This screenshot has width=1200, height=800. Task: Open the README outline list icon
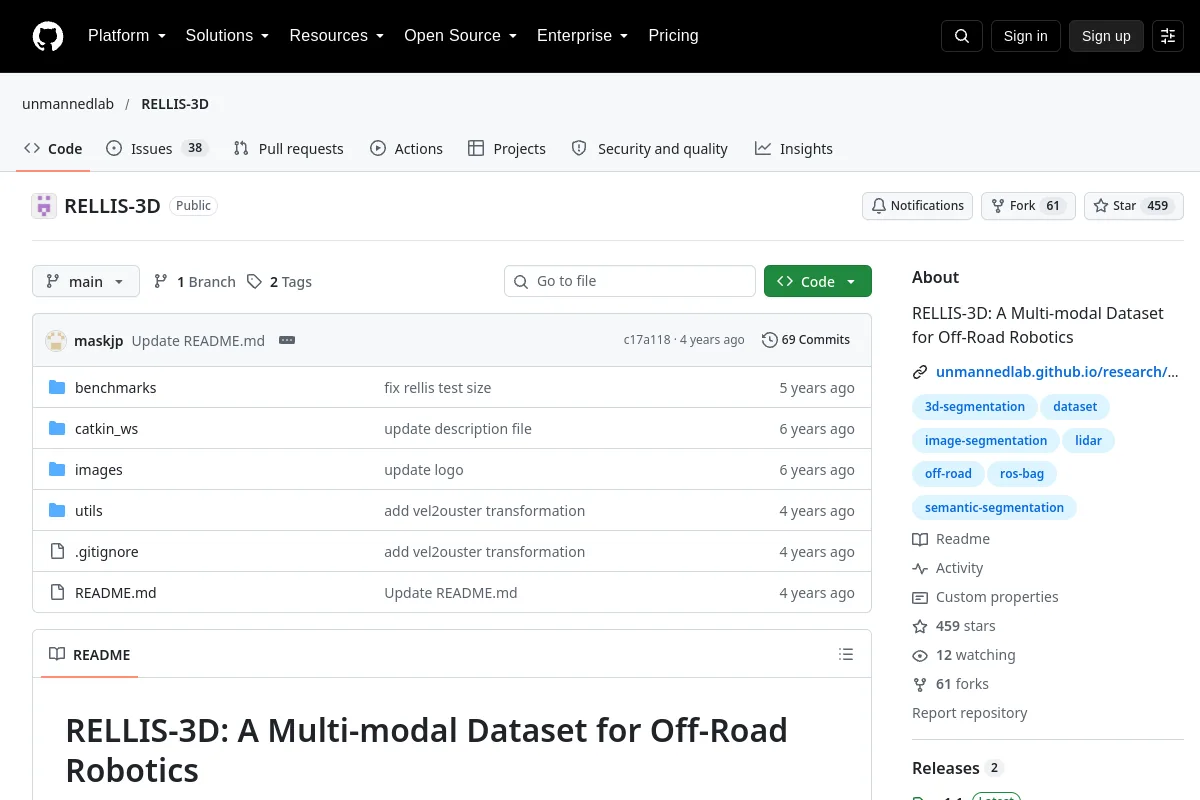coord(846,655)
